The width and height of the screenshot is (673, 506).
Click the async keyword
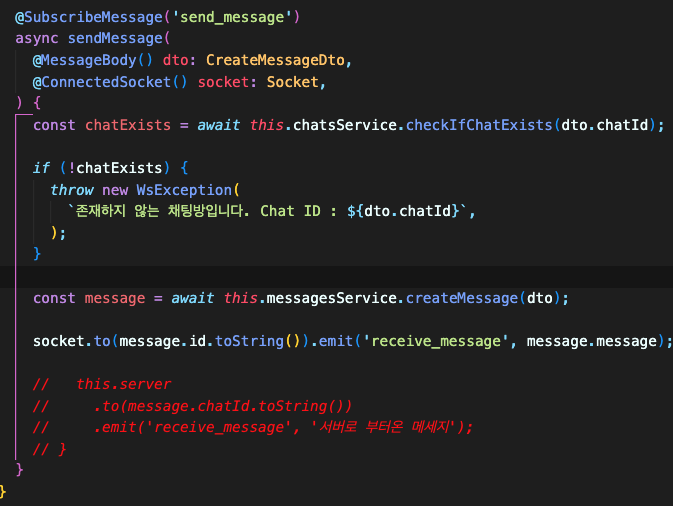click(36, 38)
